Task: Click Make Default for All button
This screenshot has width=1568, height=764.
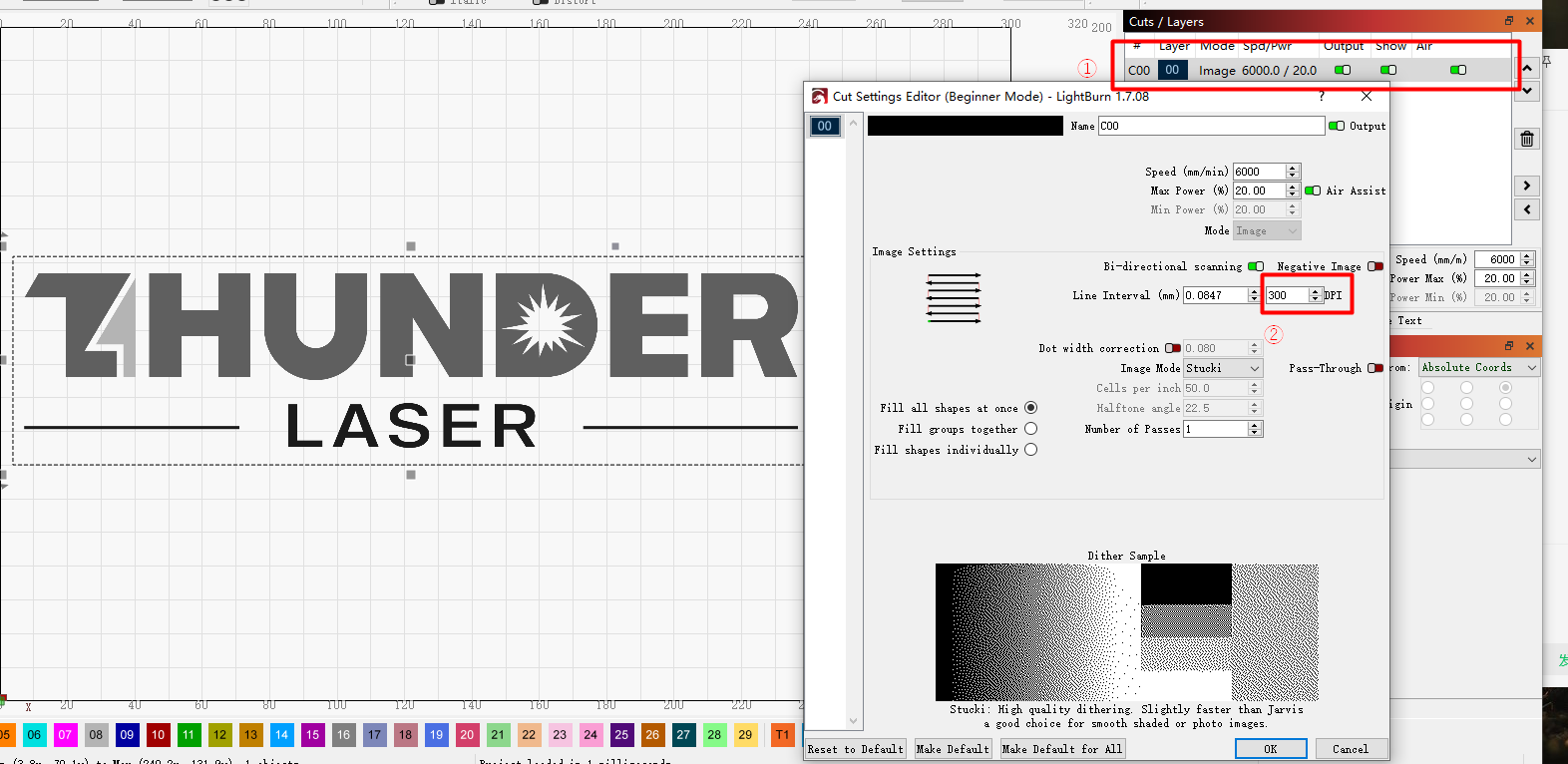Action: 1062,749
